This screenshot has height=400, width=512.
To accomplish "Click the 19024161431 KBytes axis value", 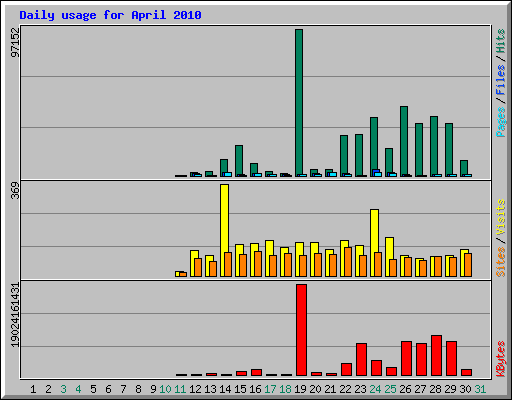I will [x=15, y=315].
